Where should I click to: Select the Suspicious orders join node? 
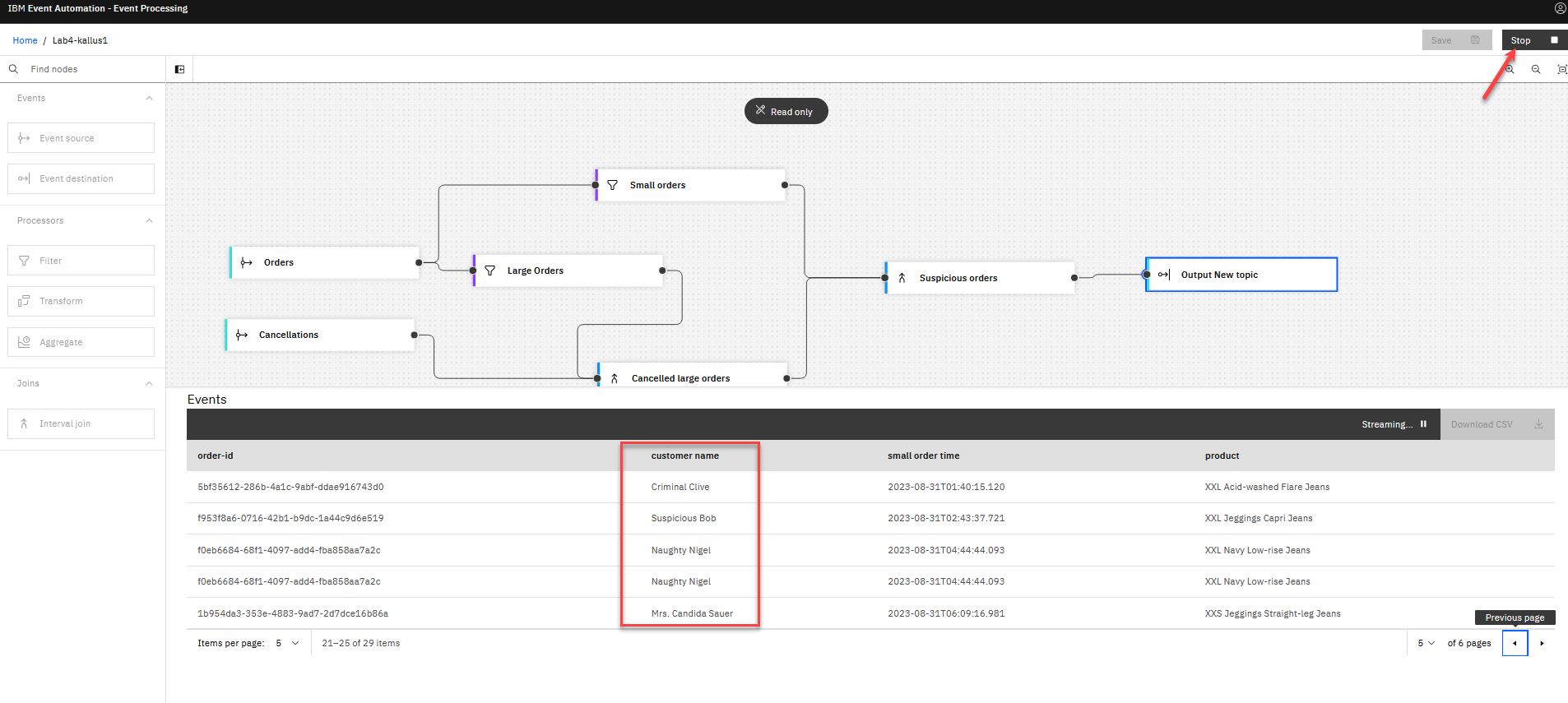[x=979, y=279]
